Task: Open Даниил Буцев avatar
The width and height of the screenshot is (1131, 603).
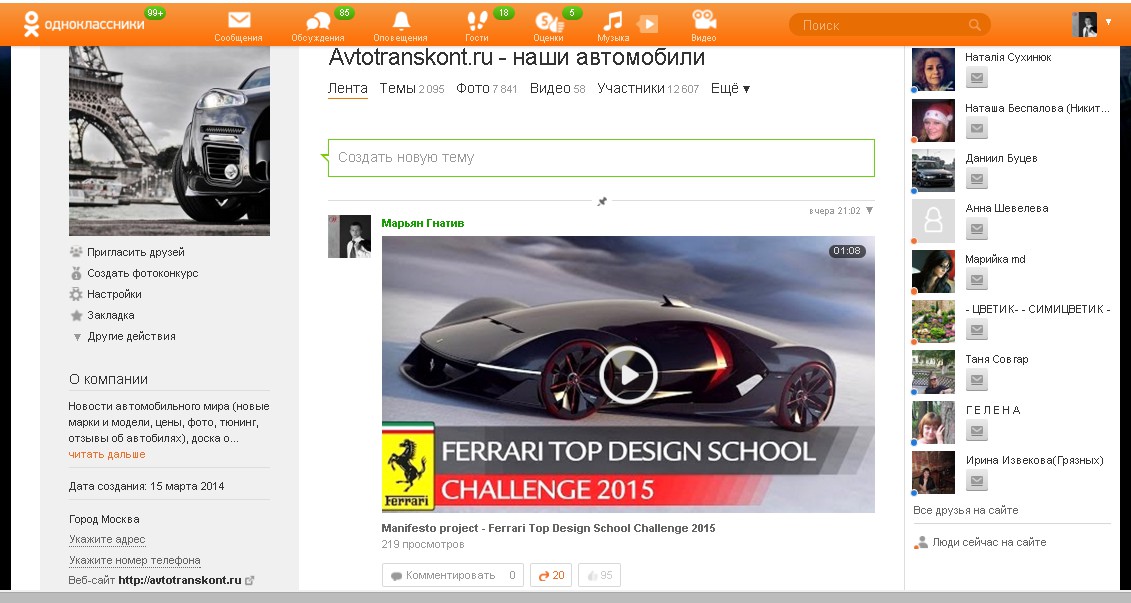Action: click(x=933, y=171)
